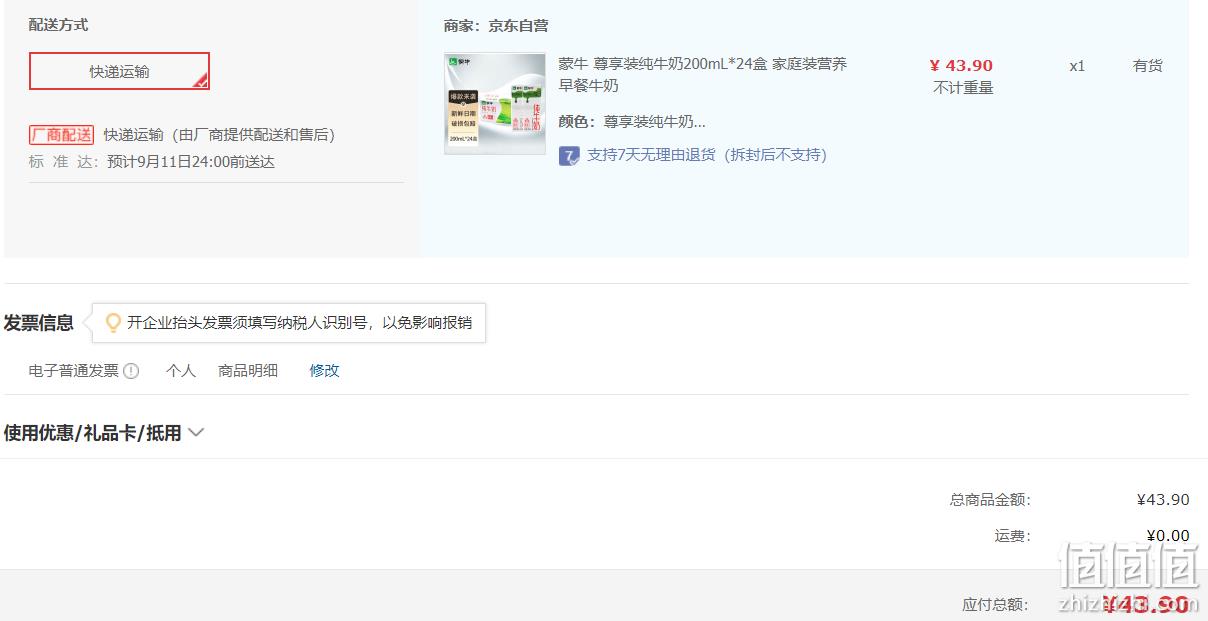This screenshot has width=1208, height=621.
Task: Open the 蒙牛 尊享装纯牛奶 product title
Action: pyautogui.click(x=702, y=75)
